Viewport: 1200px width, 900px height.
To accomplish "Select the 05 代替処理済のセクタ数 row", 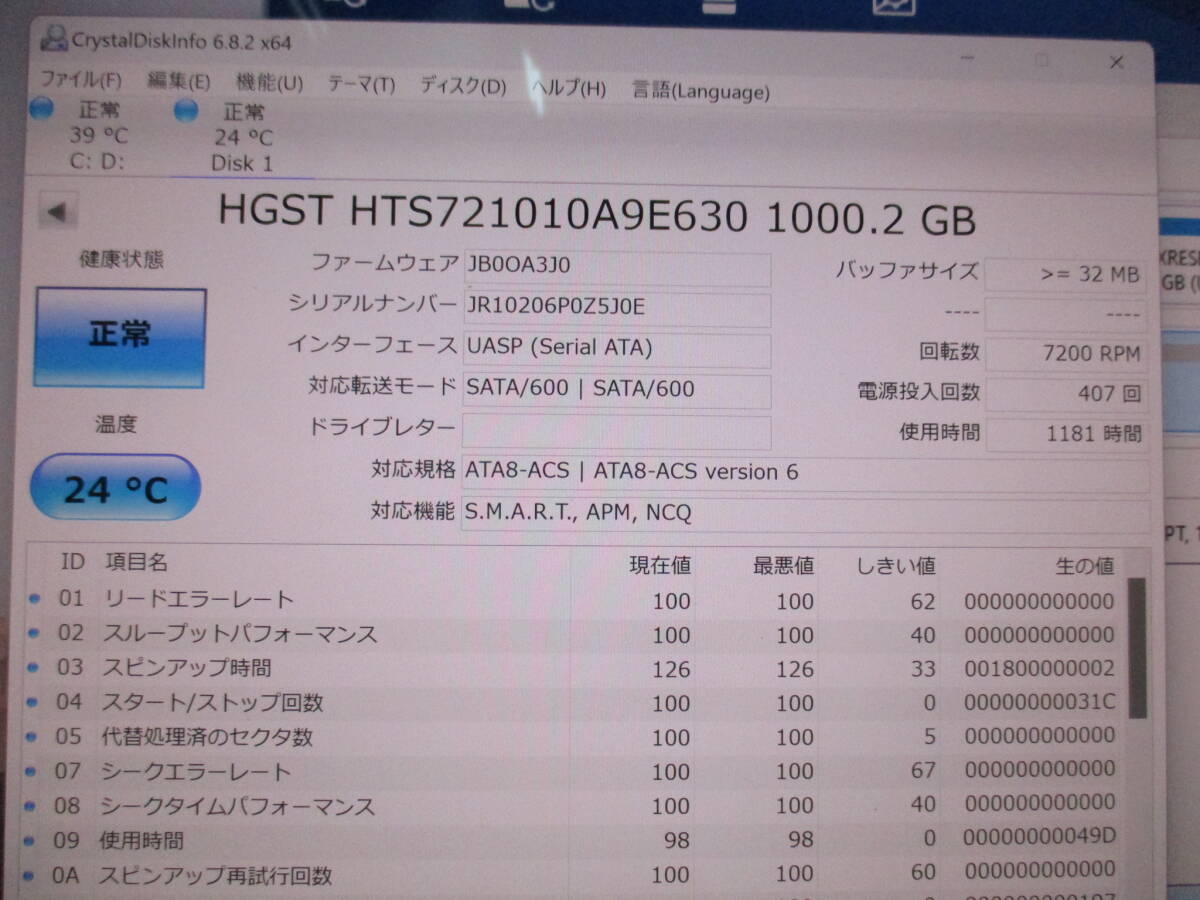I will 572,737.
